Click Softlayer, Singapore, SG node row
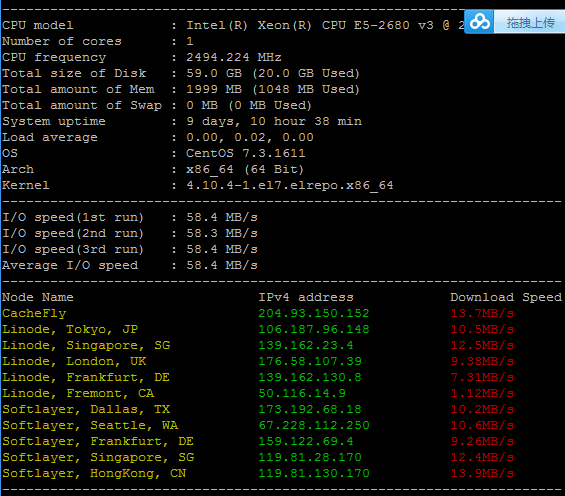565x496 pixels. tap(98, 457)
